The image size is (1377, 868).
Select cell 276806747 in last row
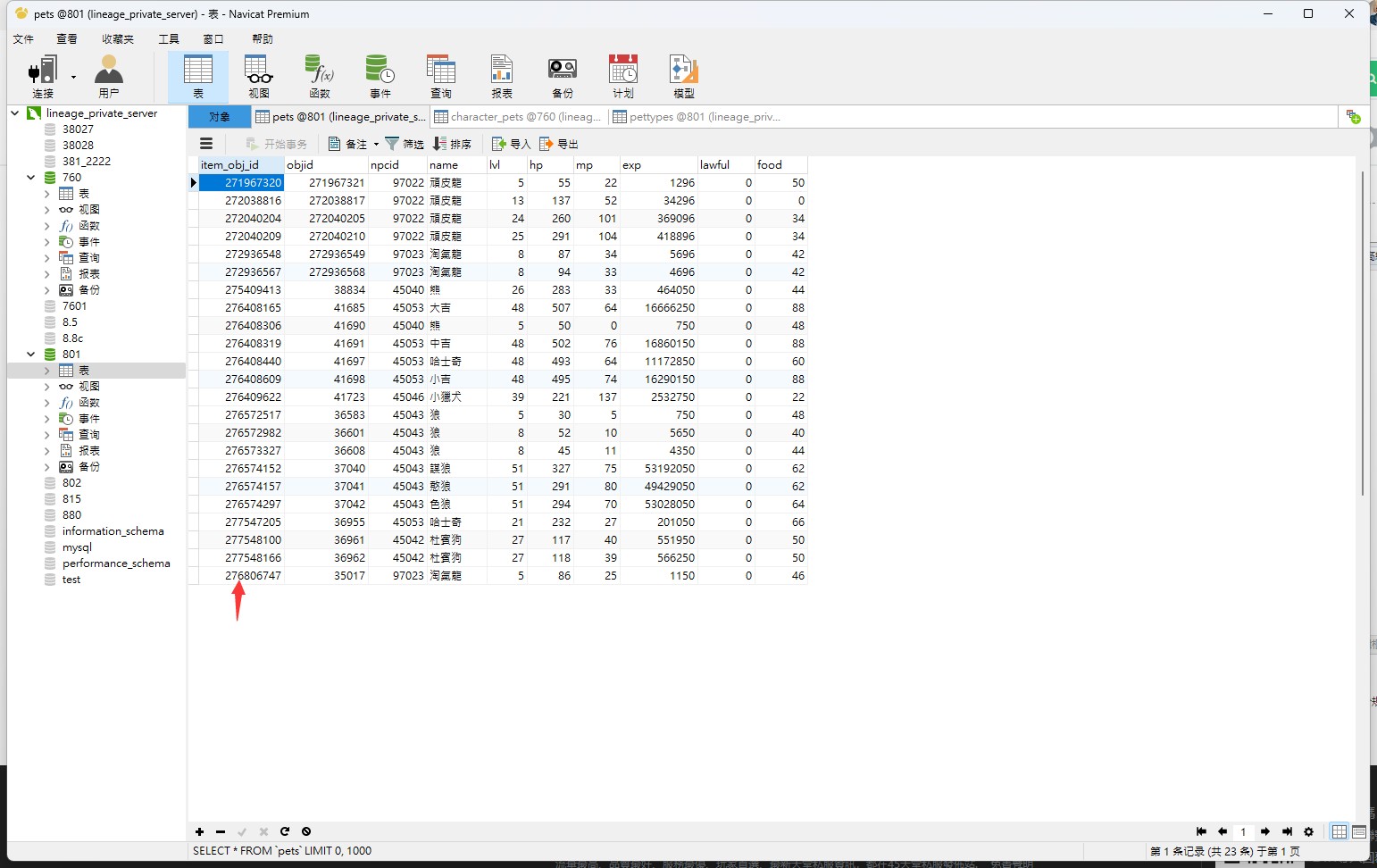click(x=241, y=576)
